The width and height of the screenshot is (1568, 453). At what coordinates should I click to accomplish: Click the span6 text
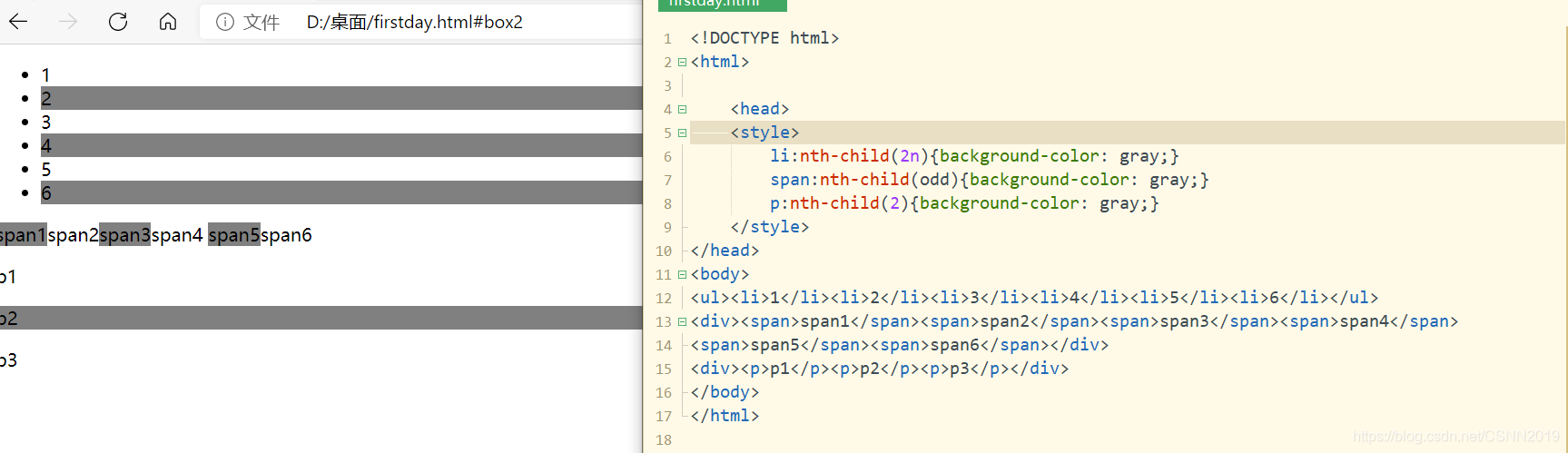(x=286, y=235)
